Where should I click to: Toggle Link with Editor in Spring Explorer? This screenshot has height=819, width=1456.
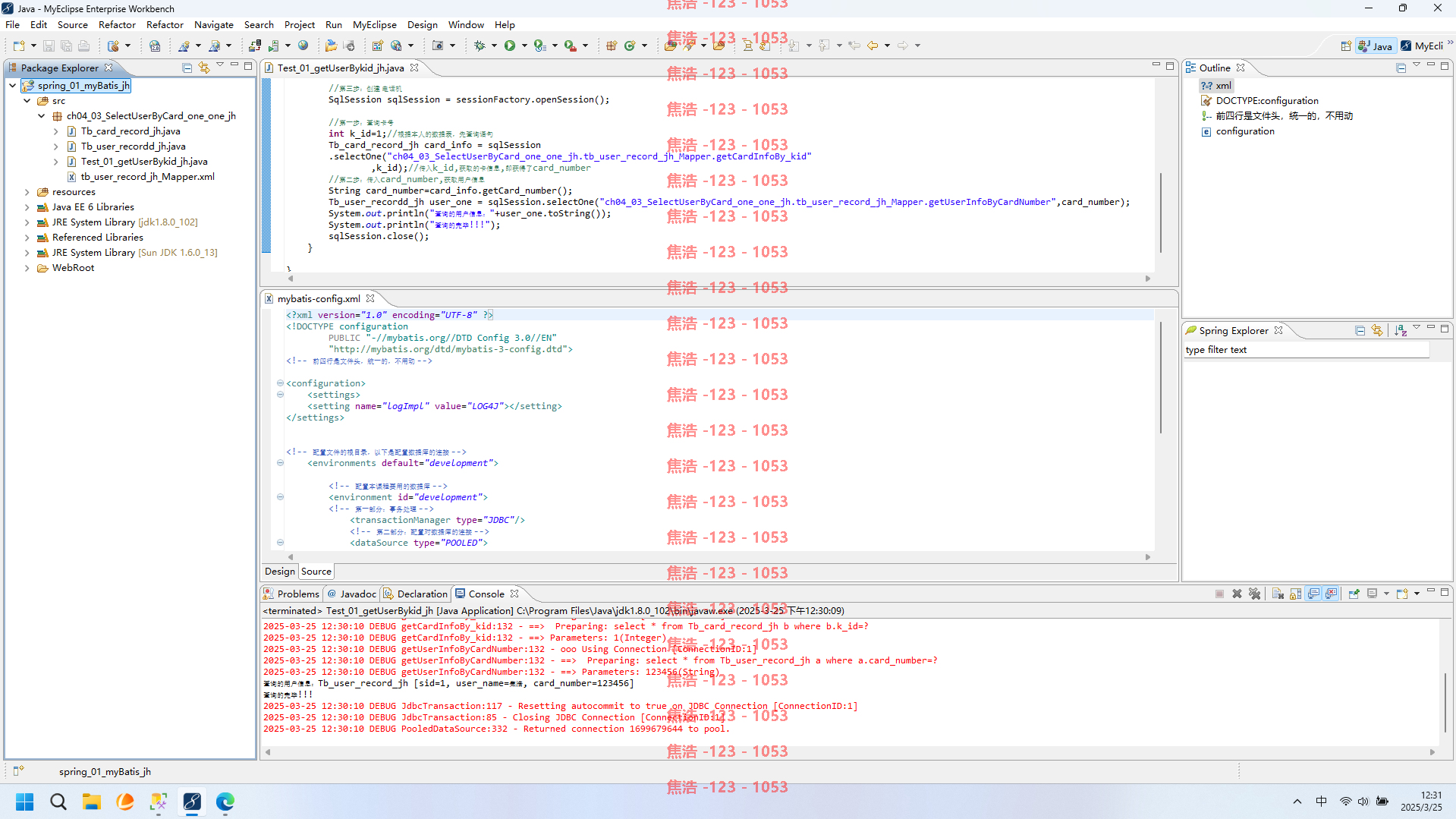point(1377,330)
